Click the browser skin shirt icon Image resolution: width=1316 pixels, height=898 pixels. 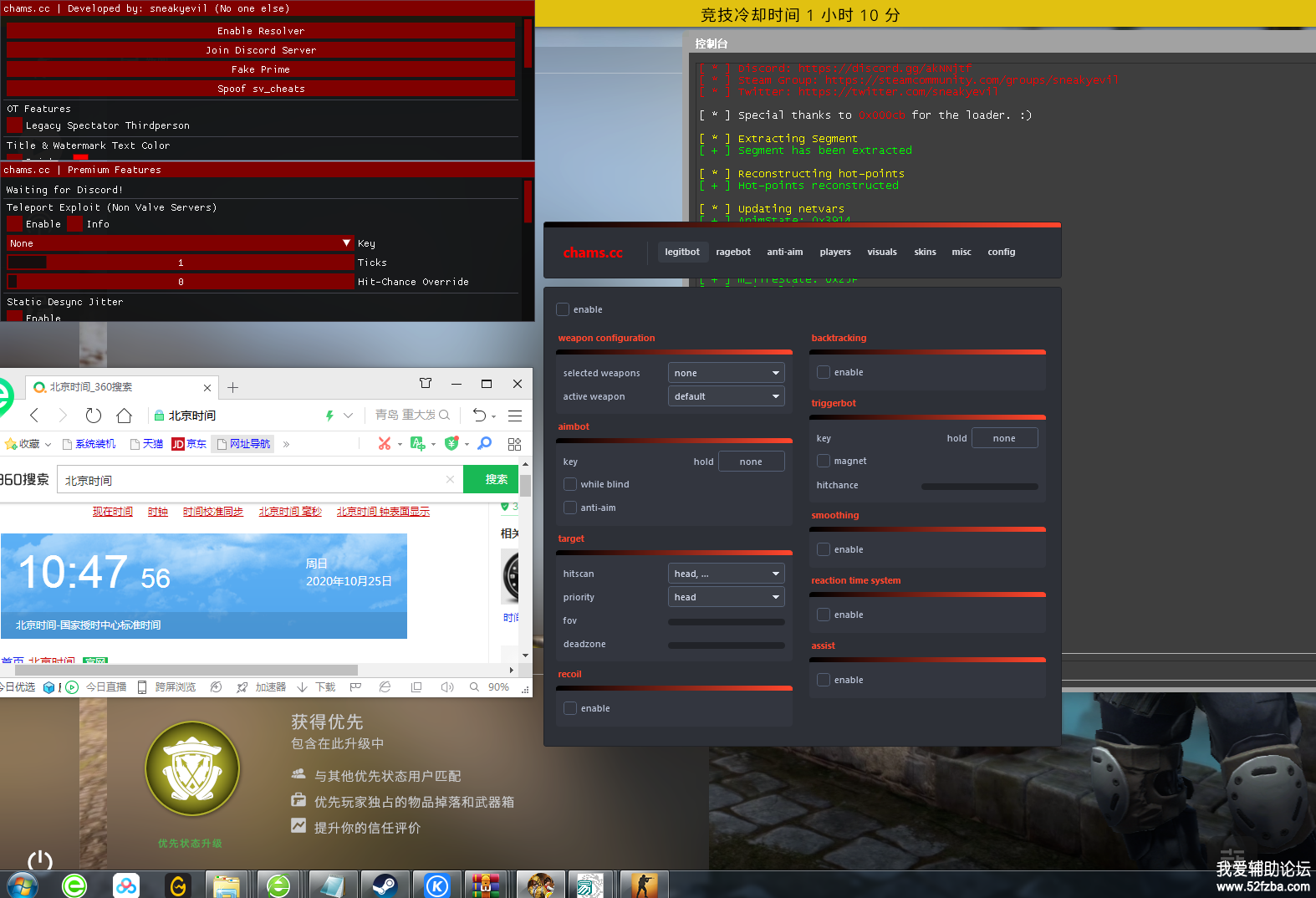click(x=426, y=384)
